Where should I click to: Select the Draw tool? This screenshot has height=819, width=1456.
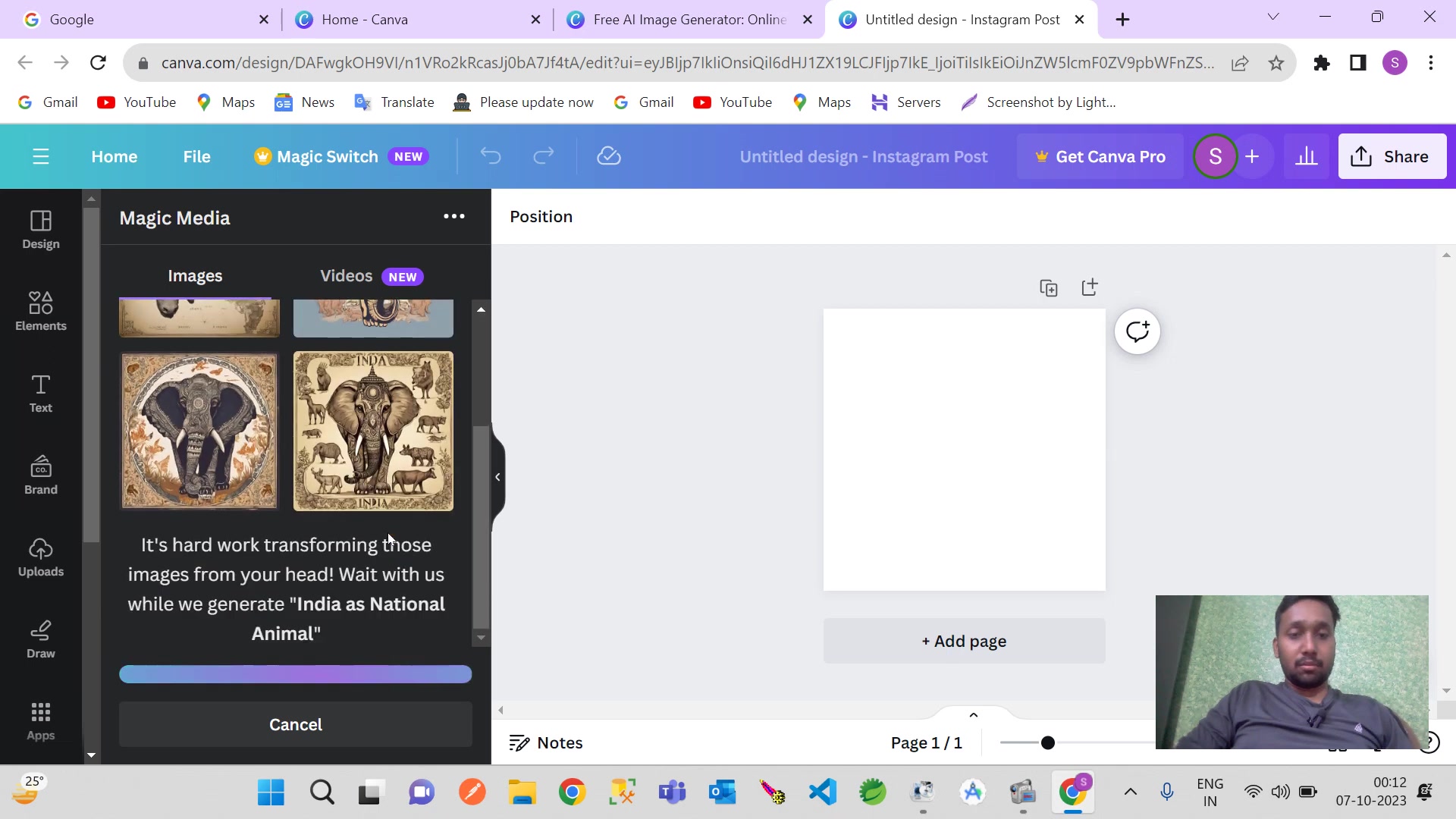point(41,639)
